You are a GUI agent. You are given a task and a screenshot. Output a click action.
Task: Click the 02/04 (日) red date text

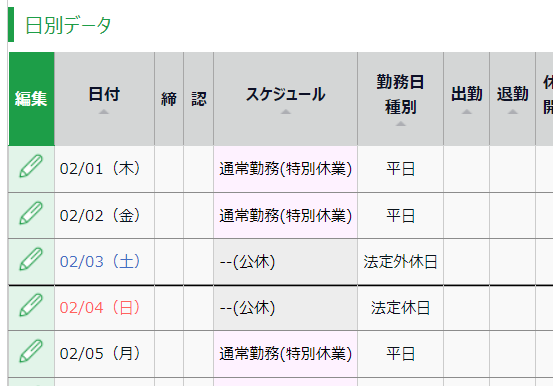100,308
